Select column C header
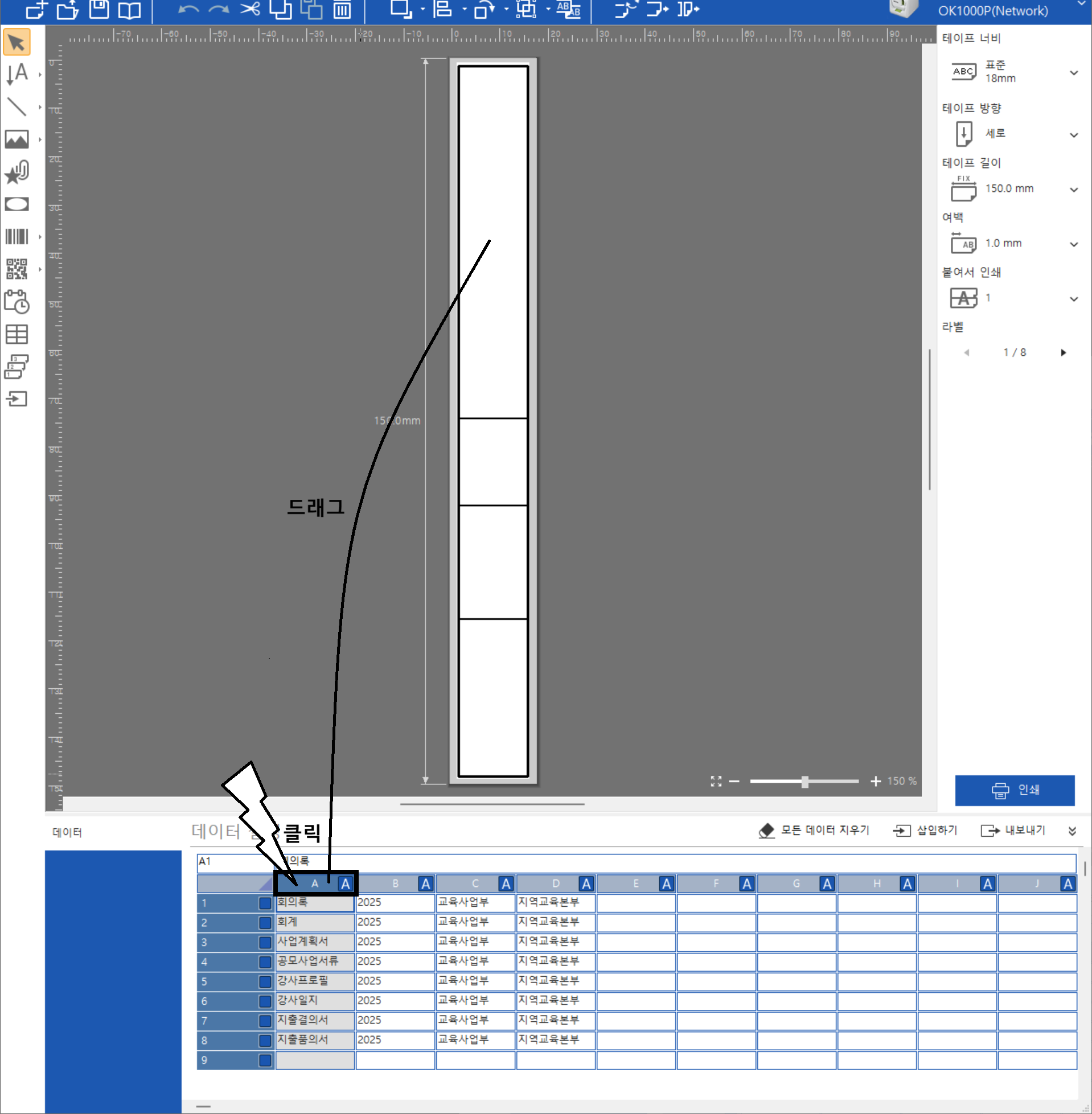 (475, 883)
